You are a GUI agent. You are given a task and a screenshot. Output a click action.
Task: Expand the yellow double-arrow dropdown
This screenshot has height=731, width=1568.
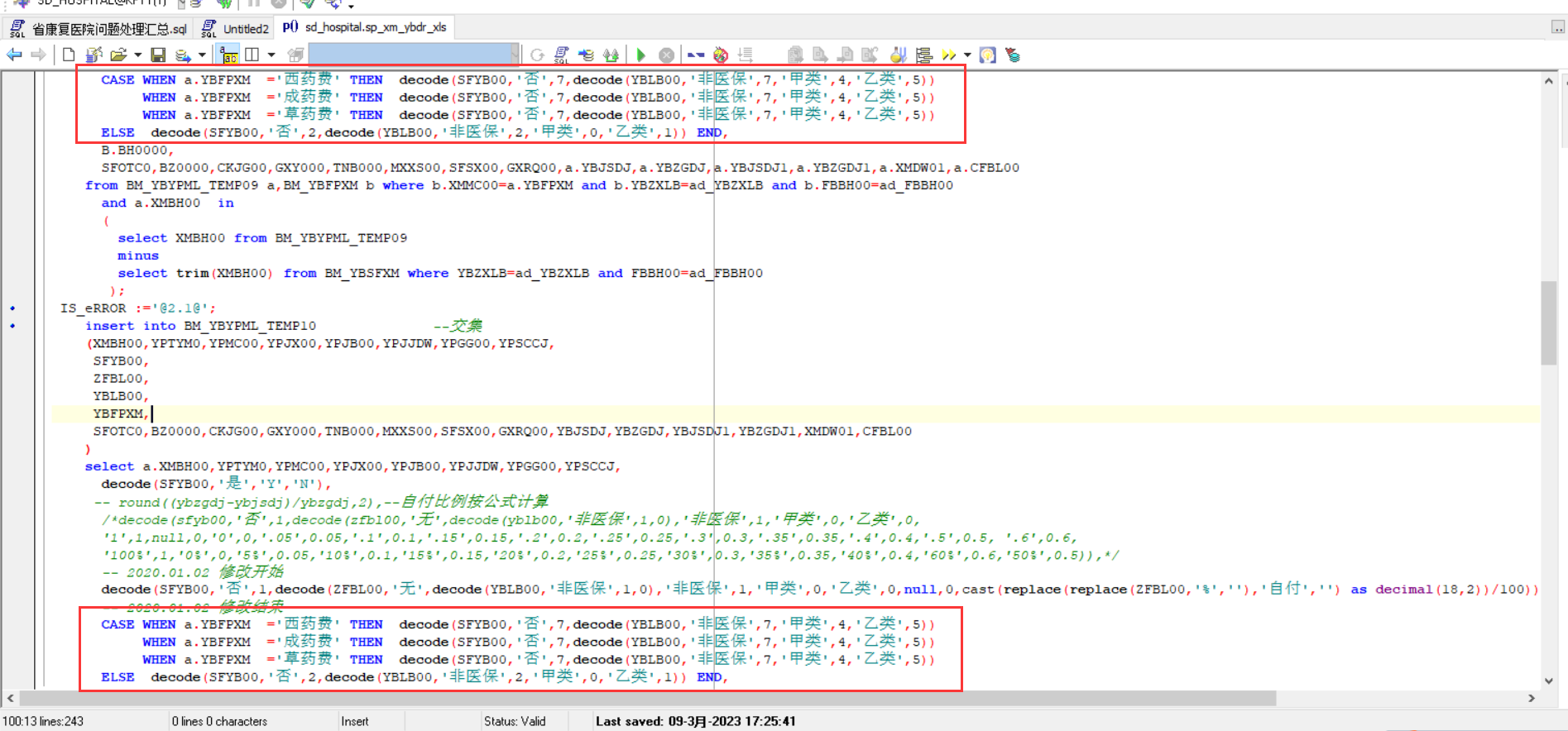point(967,55)
